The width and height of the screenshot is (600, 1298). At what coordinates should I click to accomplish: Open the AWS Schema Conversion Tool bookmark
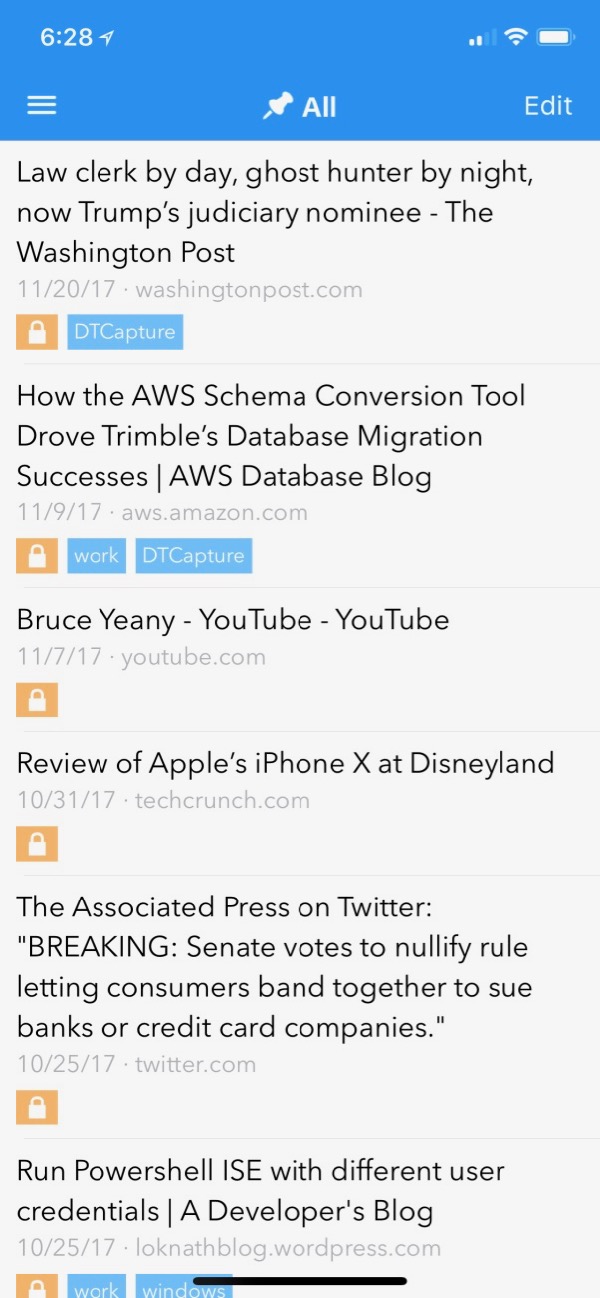[300, 476]
